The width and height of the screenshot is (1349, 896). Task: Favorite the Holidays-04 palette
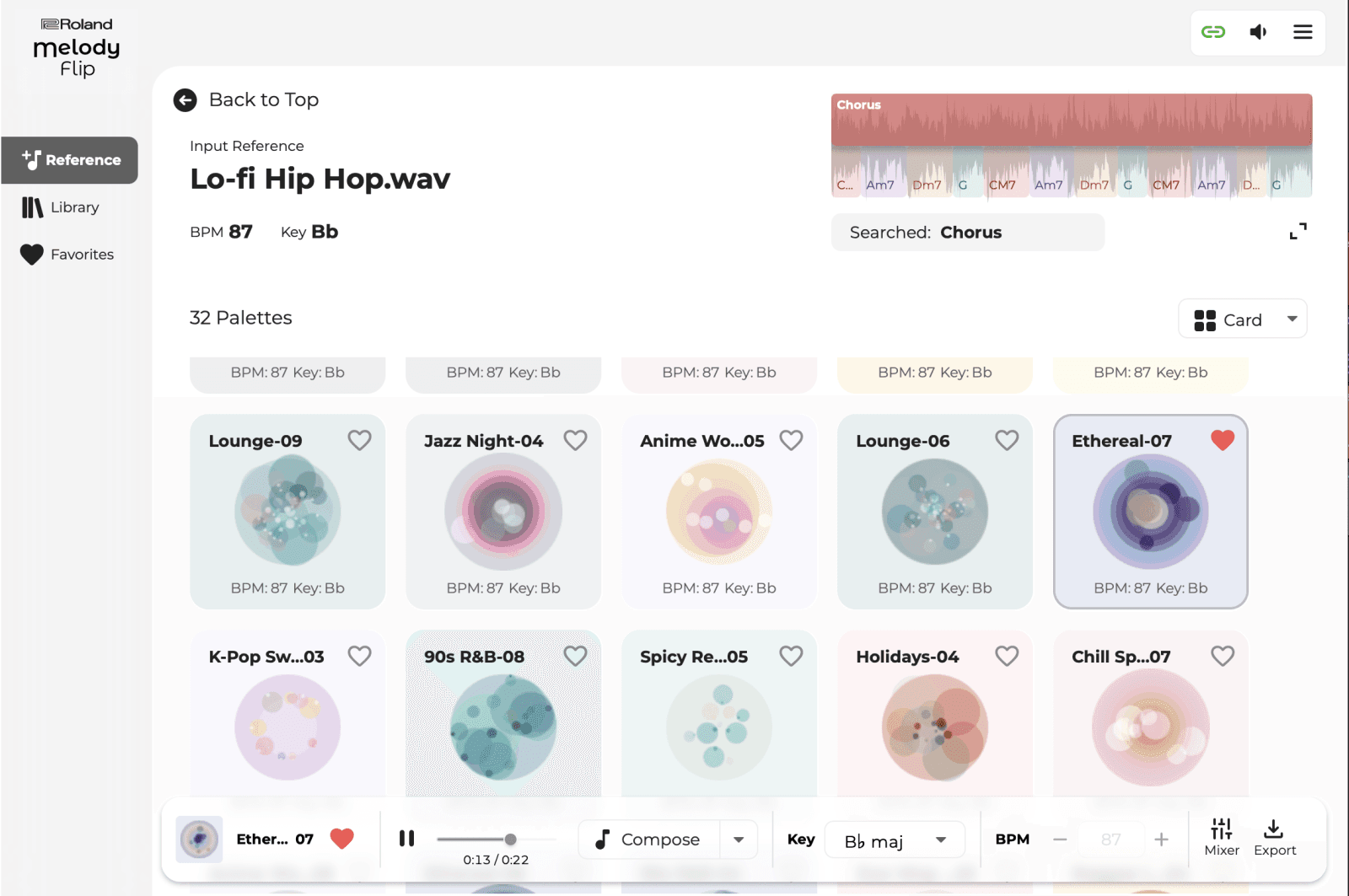point(1007,656)
